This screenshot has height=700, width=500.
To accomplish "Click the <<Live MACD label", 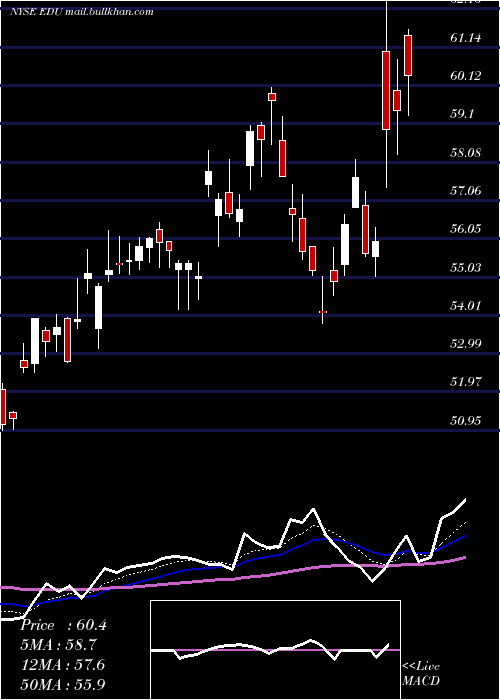I will coord(421,673).
